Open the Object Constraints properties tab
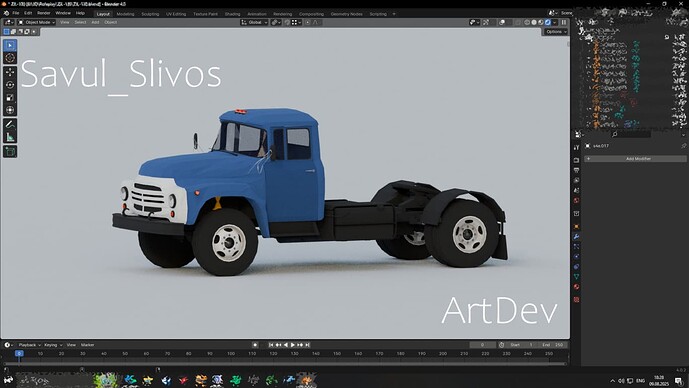 [x=577, y=267]
